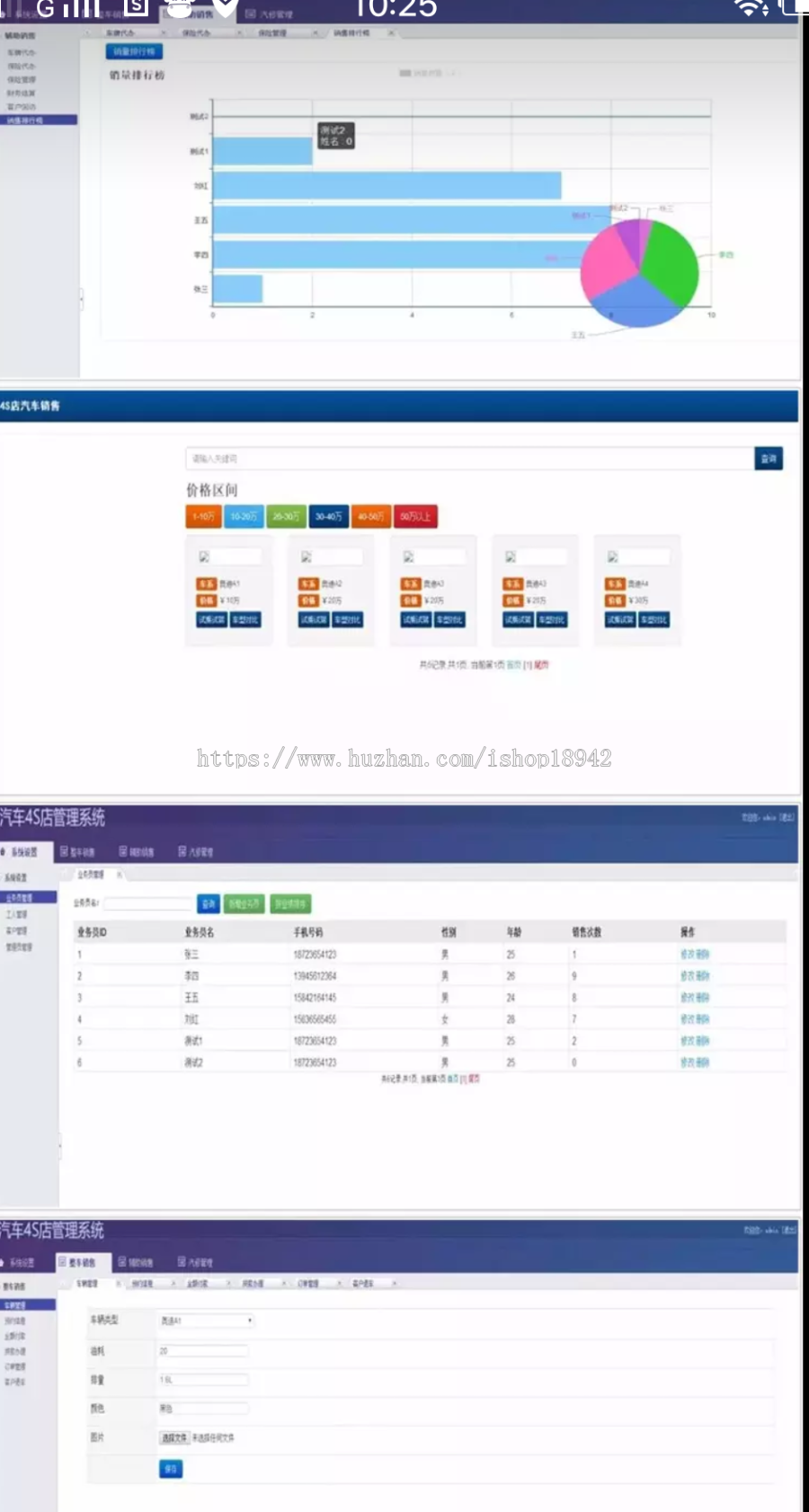Viewport: 809px width, 1512px height.
Task: Click the 销量排行榜 blue button above the chart
Action: 134,51
